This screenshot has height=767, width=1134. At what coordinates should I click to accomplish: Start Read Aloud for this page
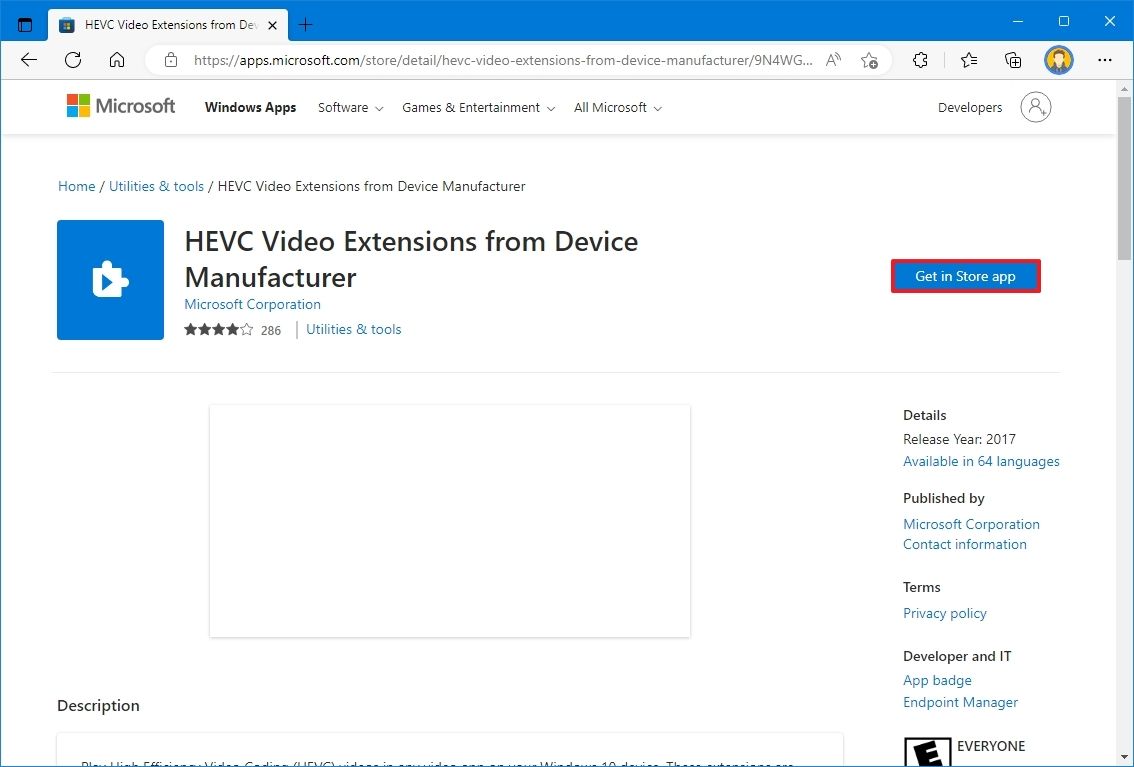click(833, 60)
